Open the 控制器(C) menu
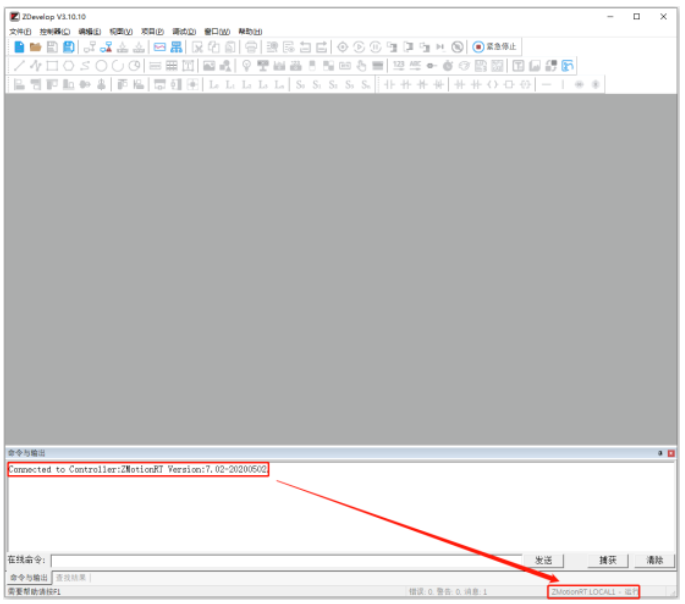The height and width of the screenshot is (604, 685). [x=55, y=31]
